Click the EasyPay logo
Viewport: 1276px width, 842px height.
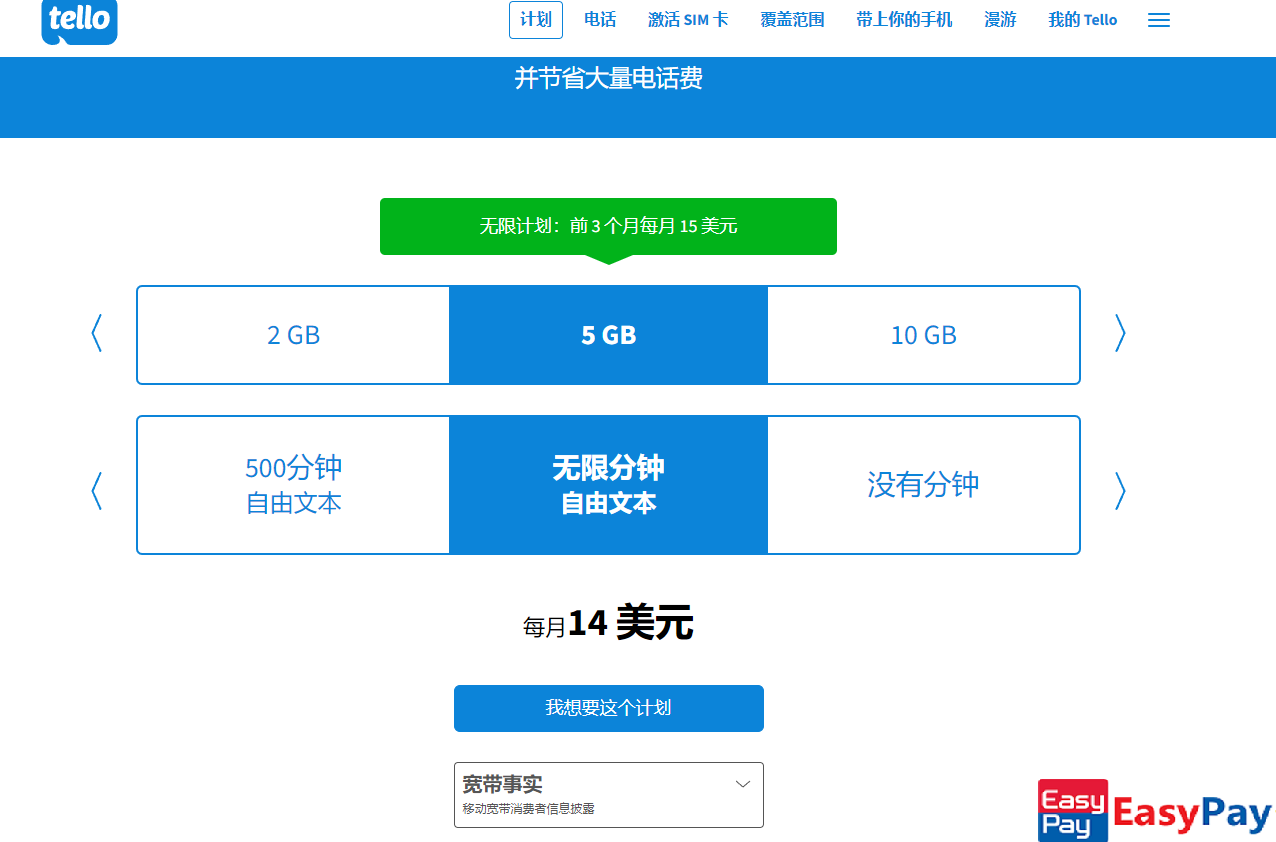[1155, 810]
